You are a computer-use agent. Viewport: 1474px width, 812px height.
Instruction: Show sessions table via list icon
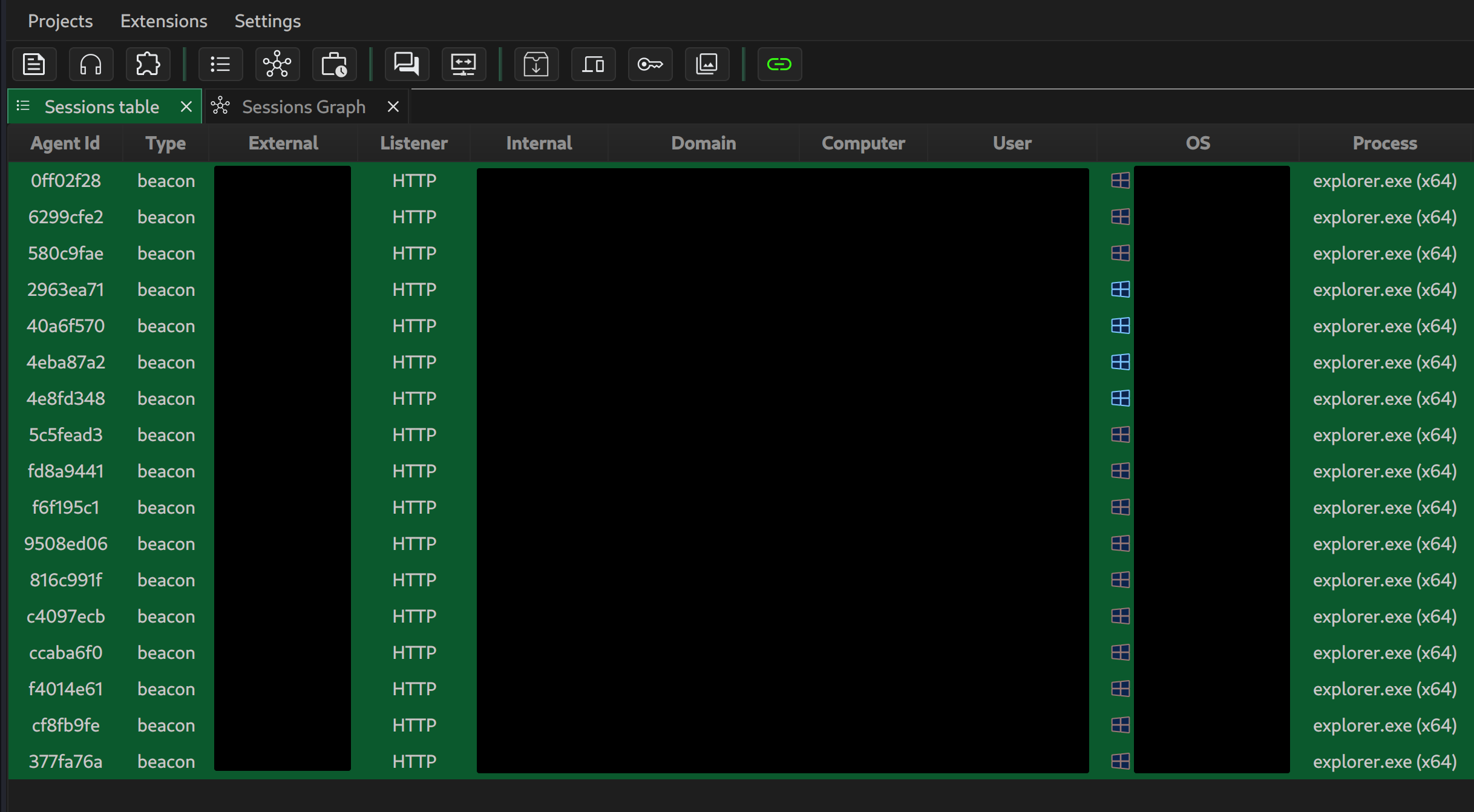[x=220, y=64]
